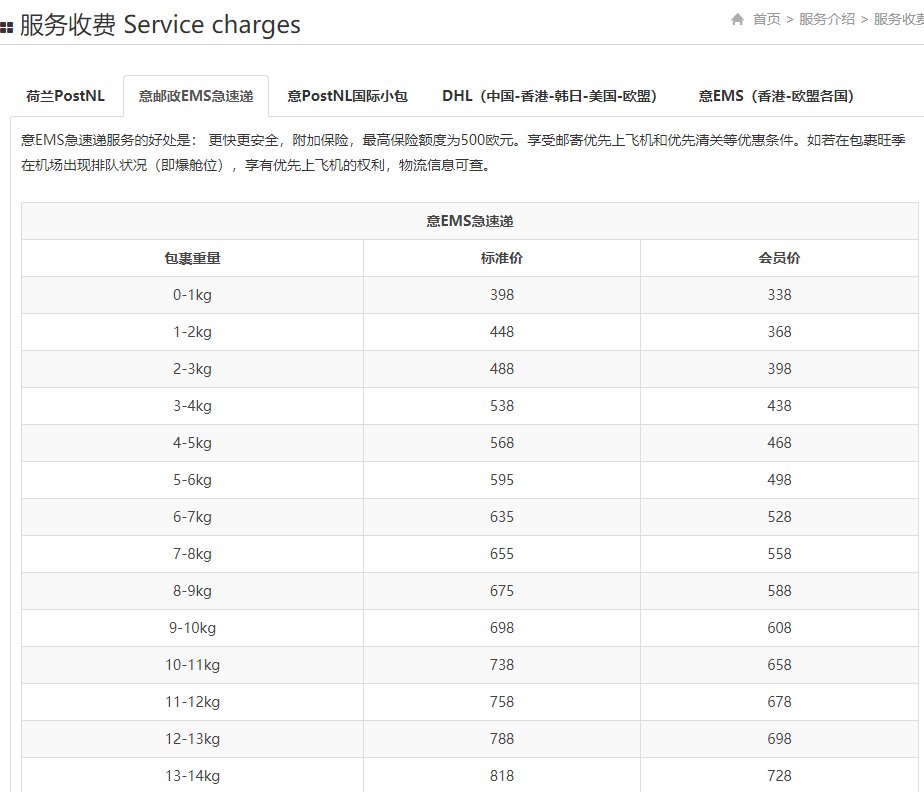Open 服务介绍 breadcrumb link

pos(827,19)
